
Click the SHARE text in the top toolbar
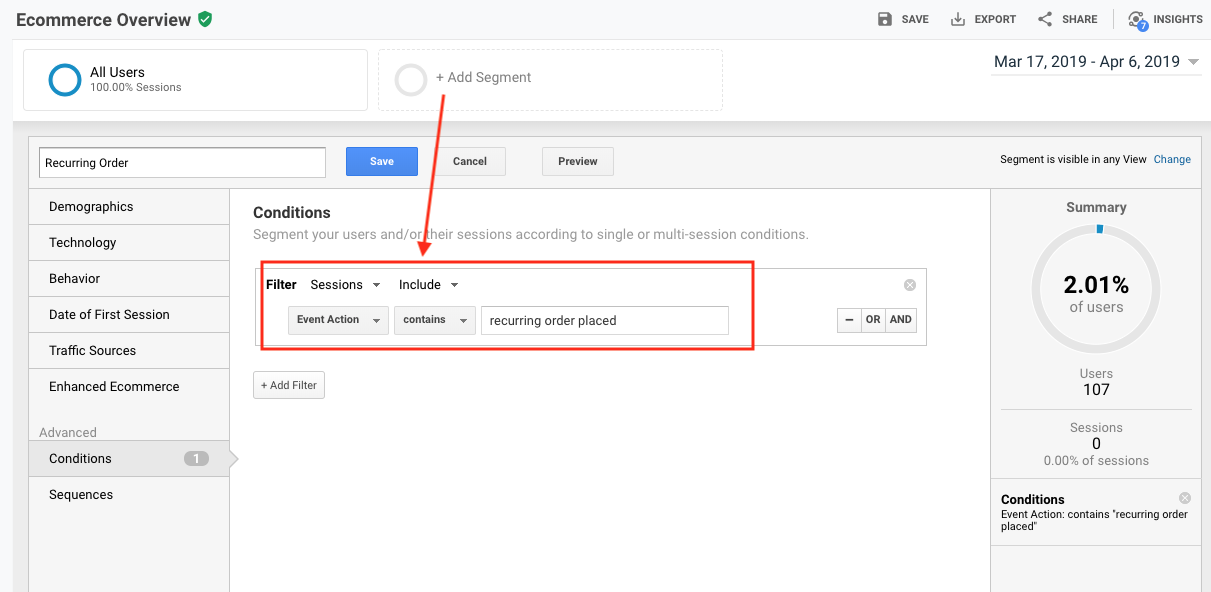[x=1080, y=19]
